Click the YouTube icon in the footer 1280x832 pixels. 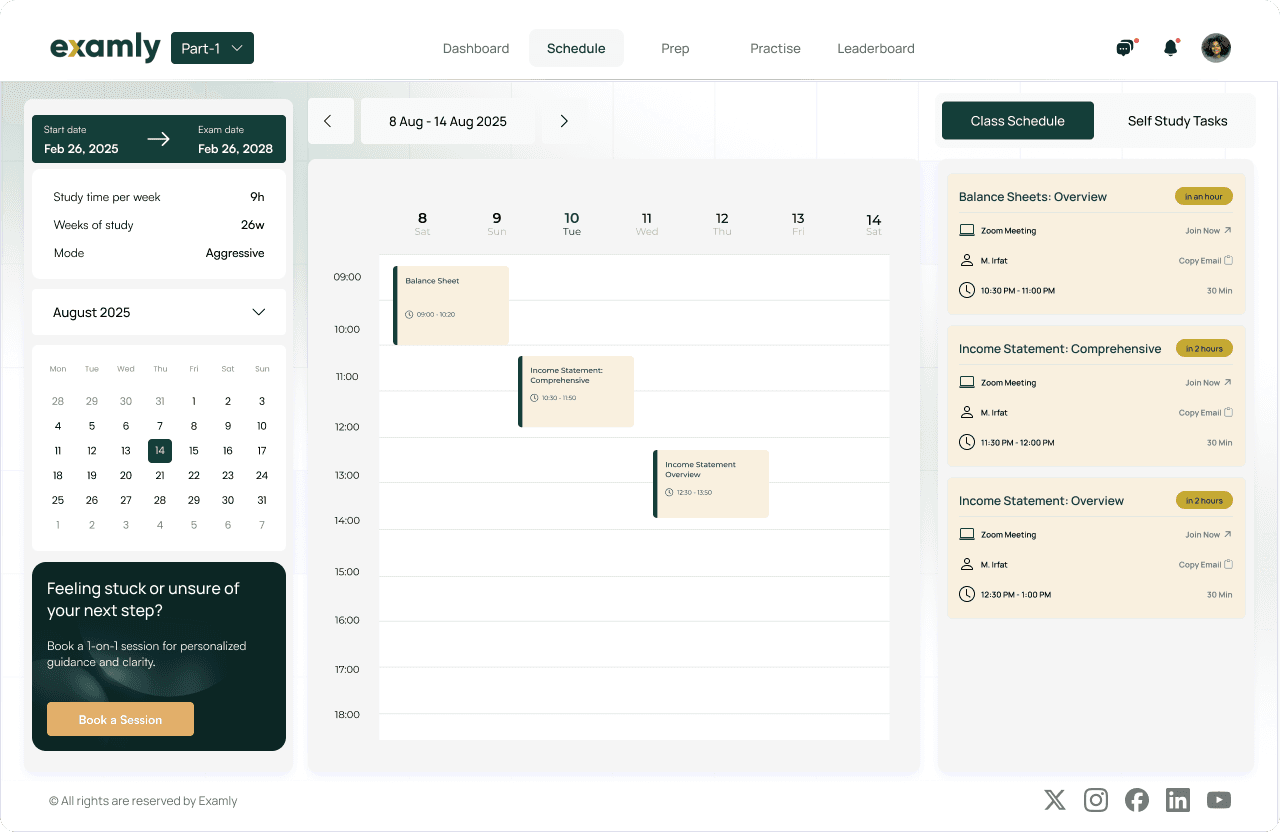pyautogui.click(x=1218, y=800)
